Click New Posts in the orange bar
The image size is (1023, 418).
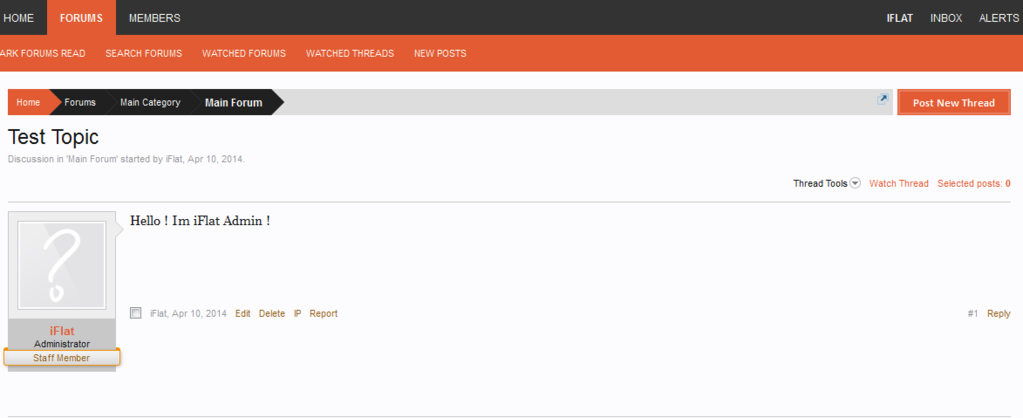point(439,54)
